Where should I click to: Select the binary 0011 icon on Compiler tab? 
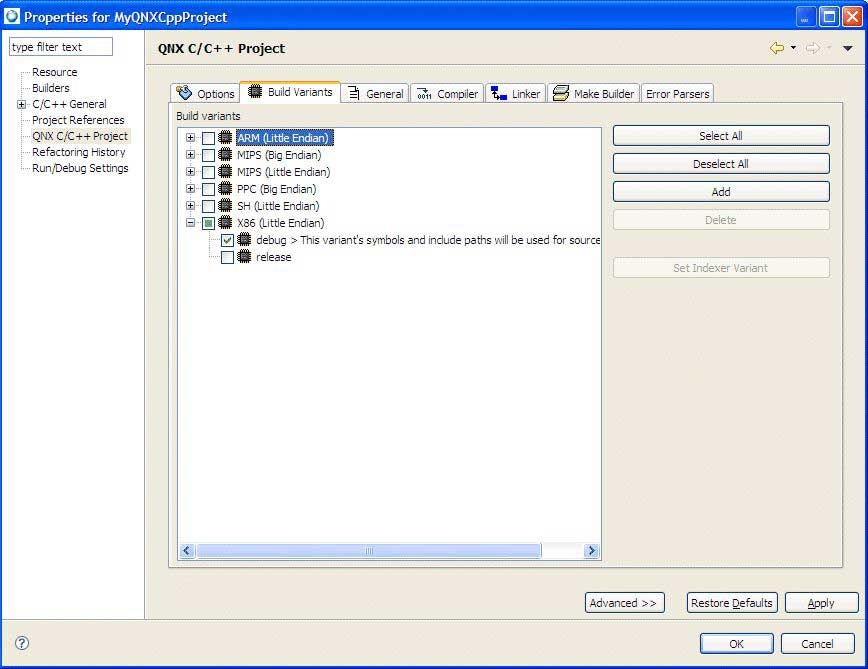[x=423, y=91]
